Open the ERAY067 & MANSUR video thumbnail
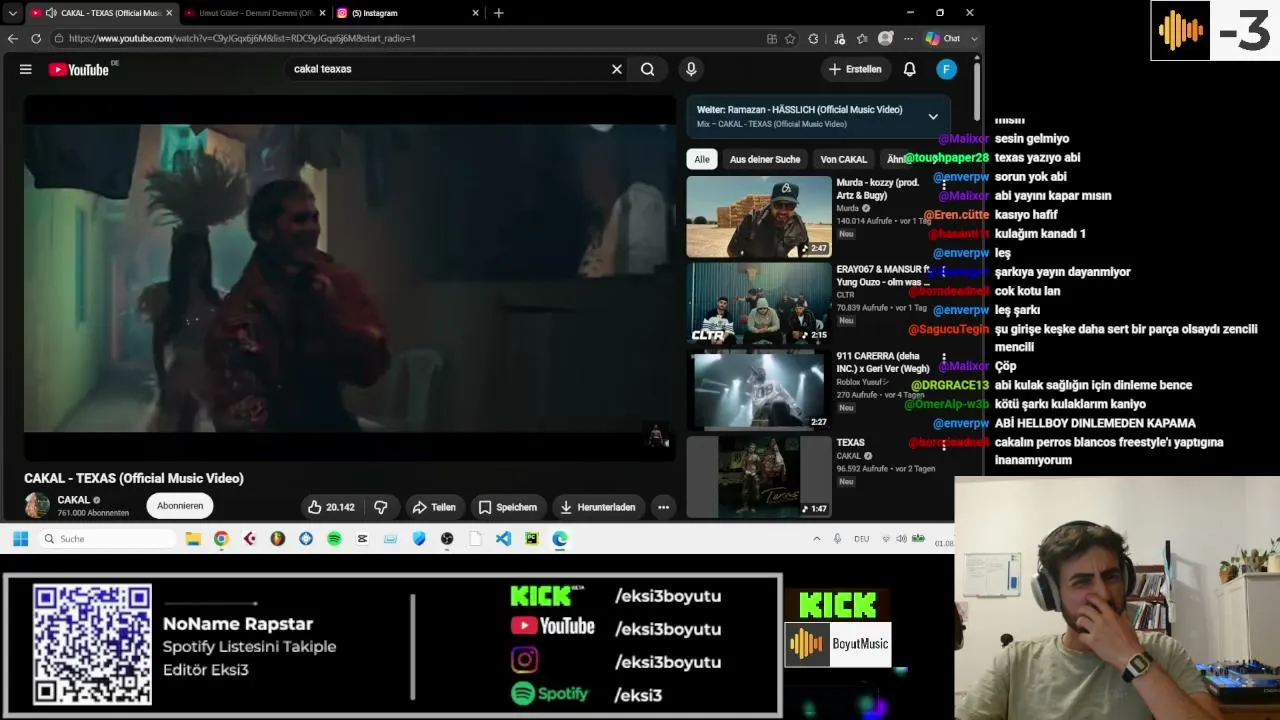Image resolution: width=1280 pixels, height=720 pixels. [759, 303]
